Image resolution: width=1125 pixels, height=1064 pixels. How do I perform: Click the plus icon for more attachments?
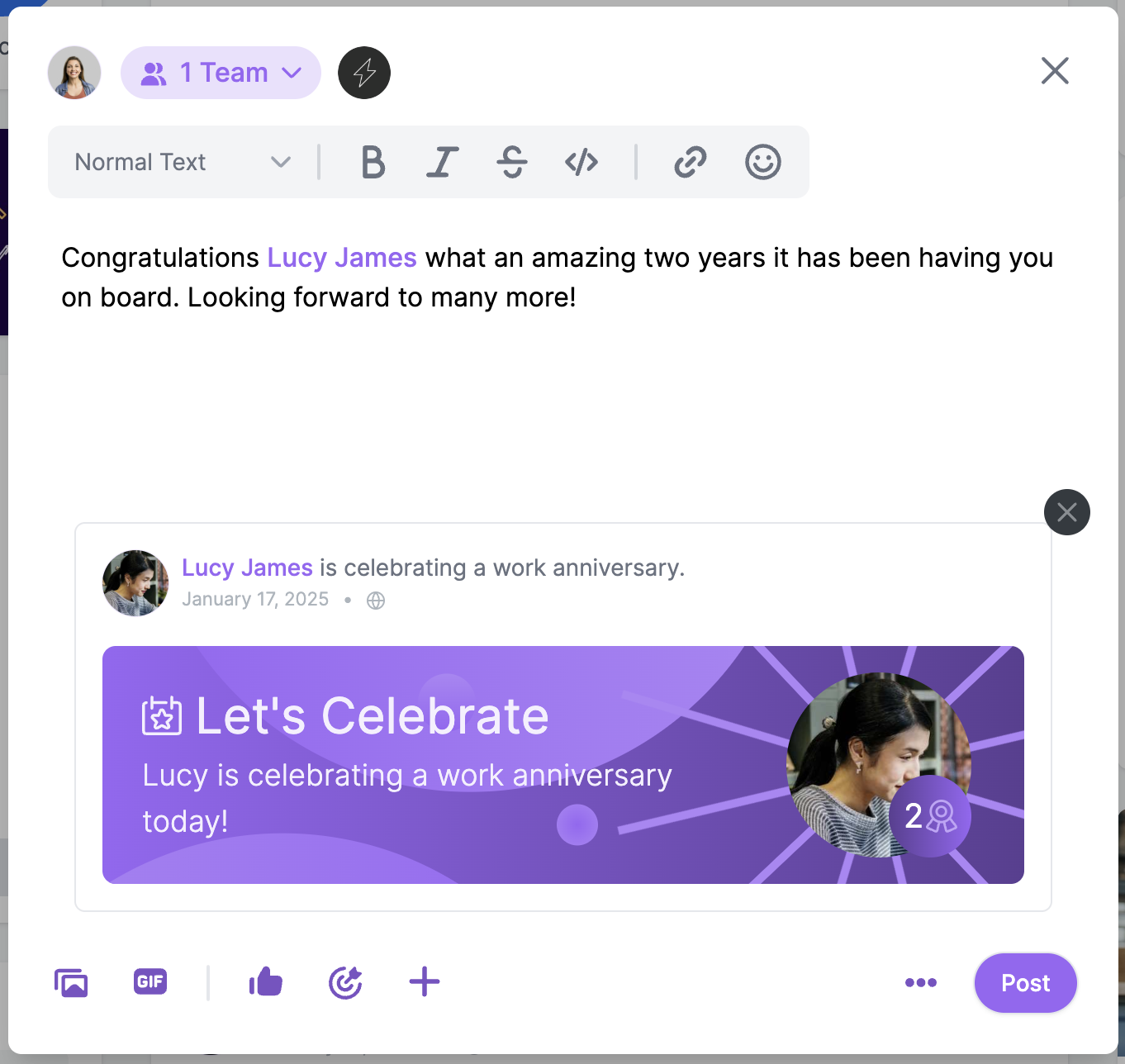click(x=425, y=982)
